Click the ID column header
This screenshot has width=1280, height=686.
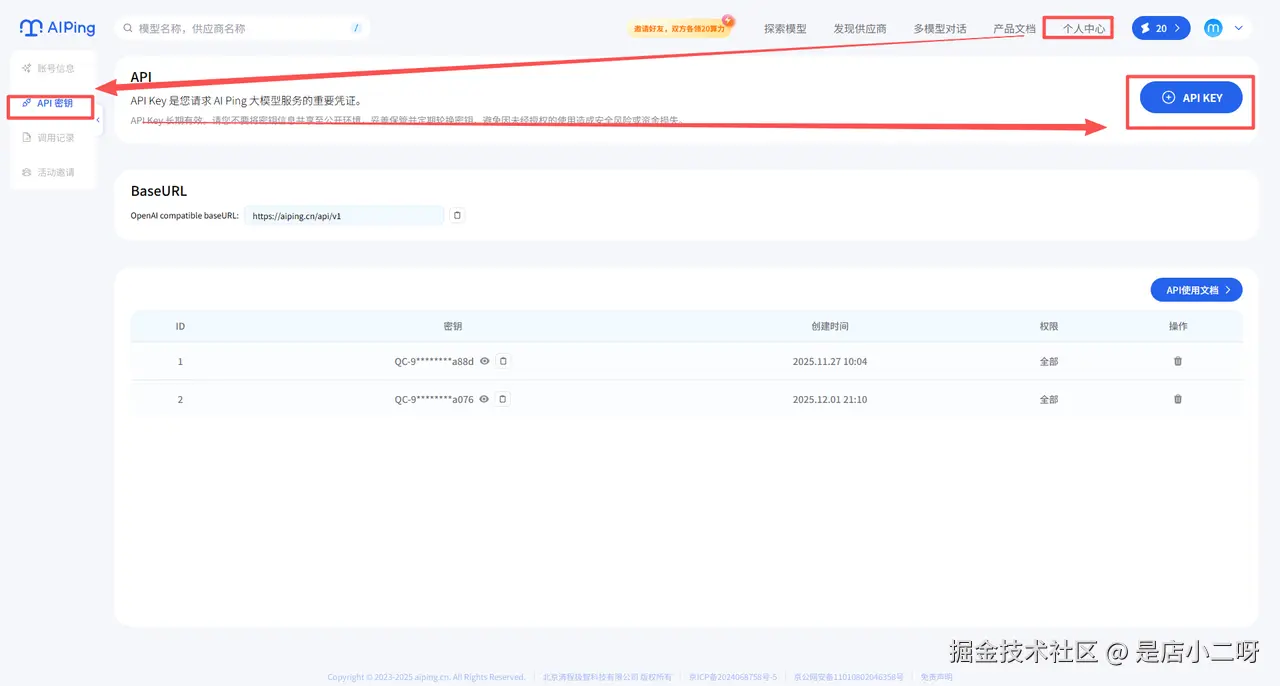coord(180,326)
